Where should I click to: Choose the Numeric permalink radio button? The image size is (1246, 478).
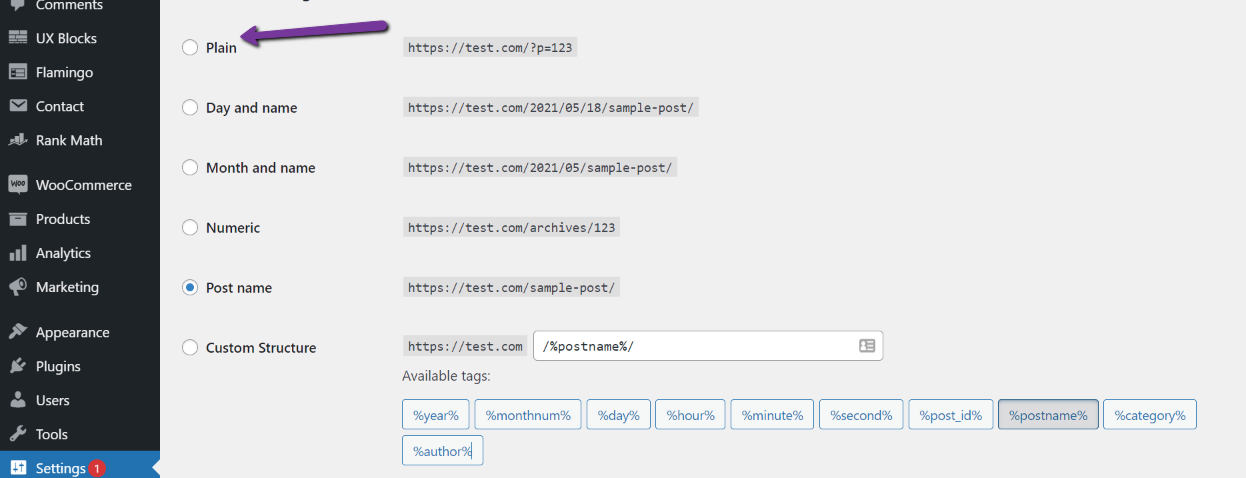click(x=190, y=228)
